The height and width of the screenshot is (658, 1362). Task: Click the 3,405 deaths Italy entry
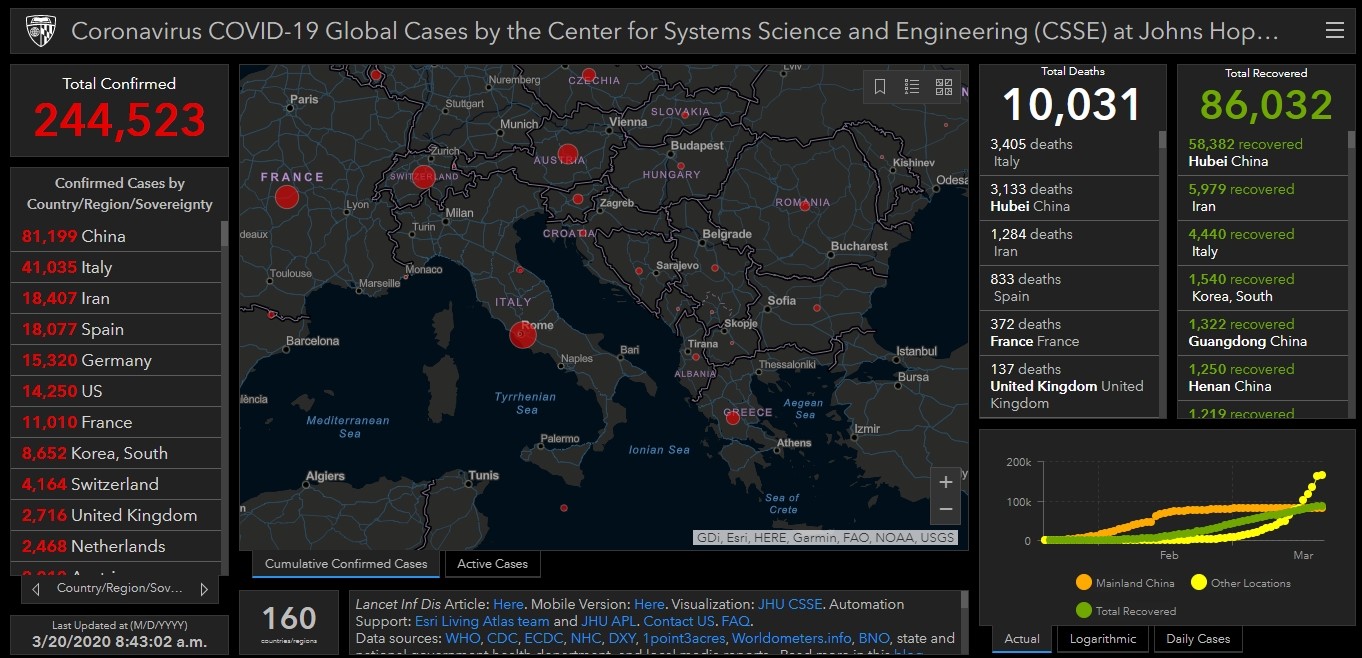click(1069, 153)
